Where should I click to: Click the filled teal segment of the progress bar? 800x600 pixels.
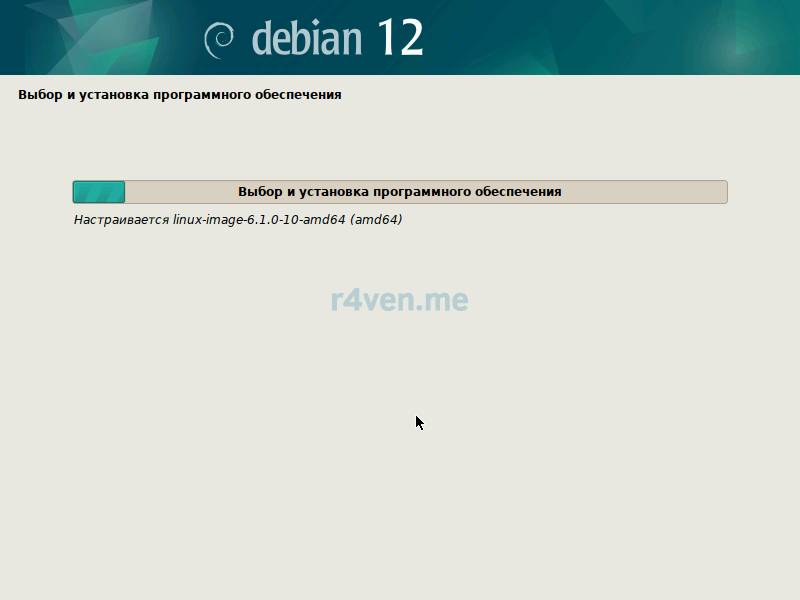[x=99, y=192]
